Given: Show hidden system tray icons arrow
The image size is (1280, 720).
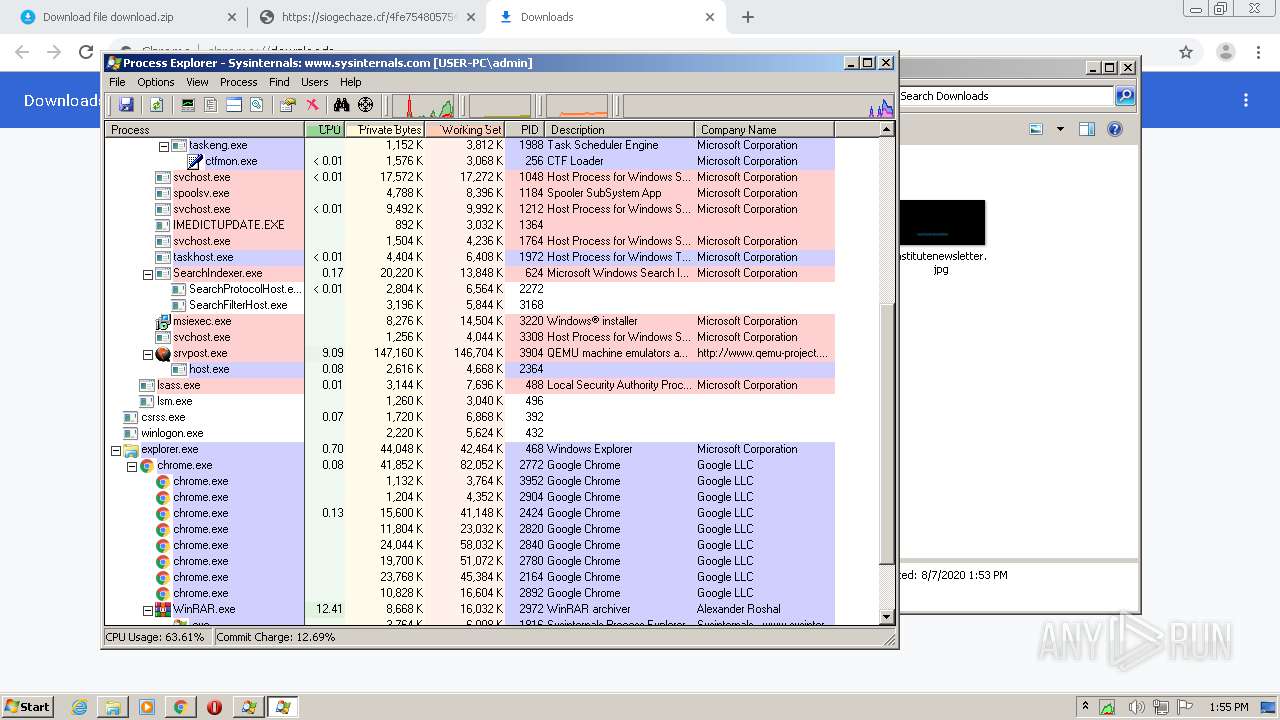Looking at the screenshot, I should [x=1085, y=707].
